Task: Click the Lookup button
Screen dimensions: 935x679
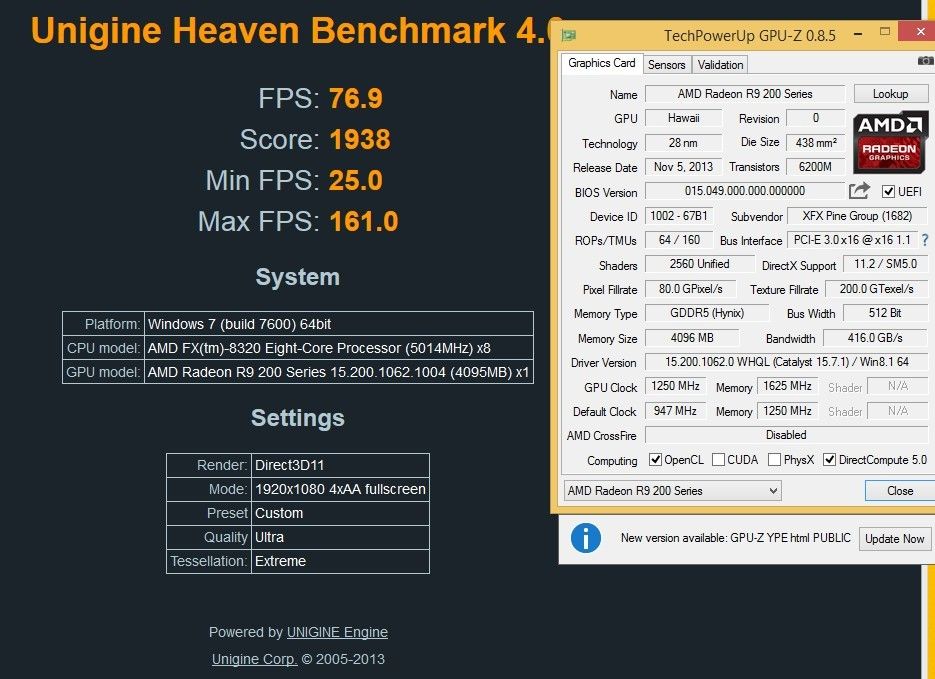Action: (x=890, y=94)
